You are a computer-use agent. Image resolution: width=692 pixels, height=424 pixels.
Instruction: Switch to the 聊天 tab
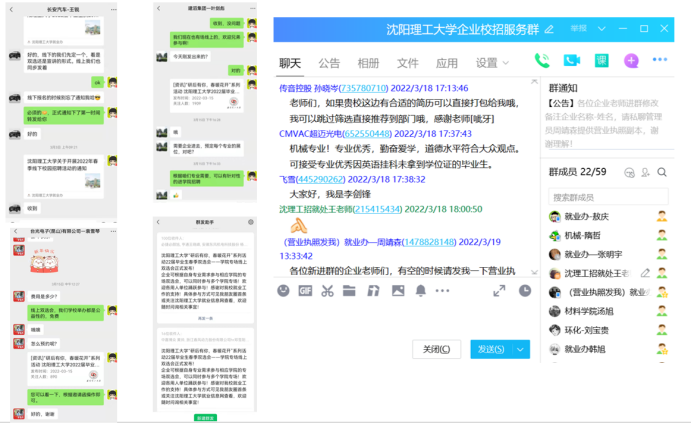pyautogui.click(x=290, y=63)
